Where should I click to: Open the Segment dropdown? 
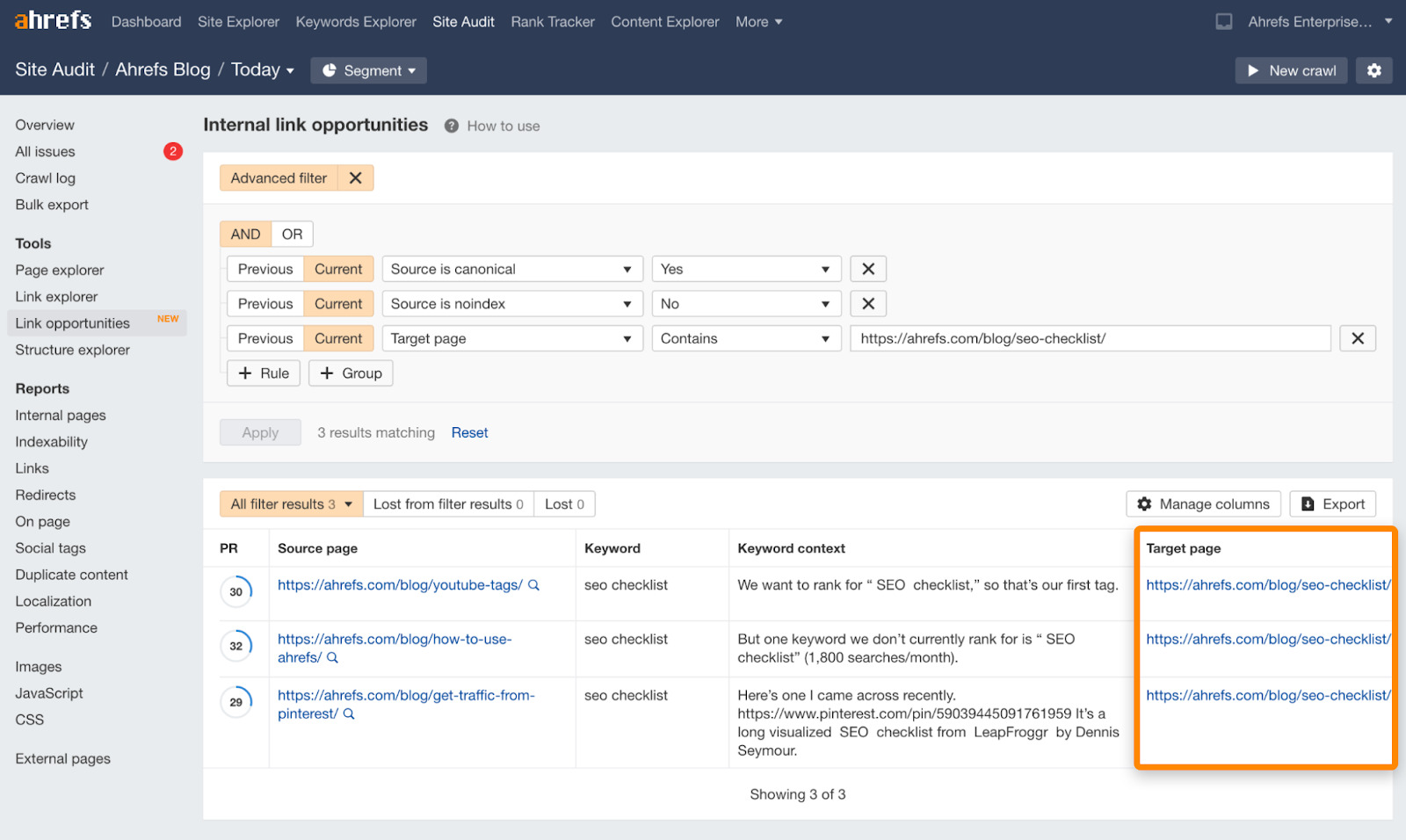click(369, 71)
